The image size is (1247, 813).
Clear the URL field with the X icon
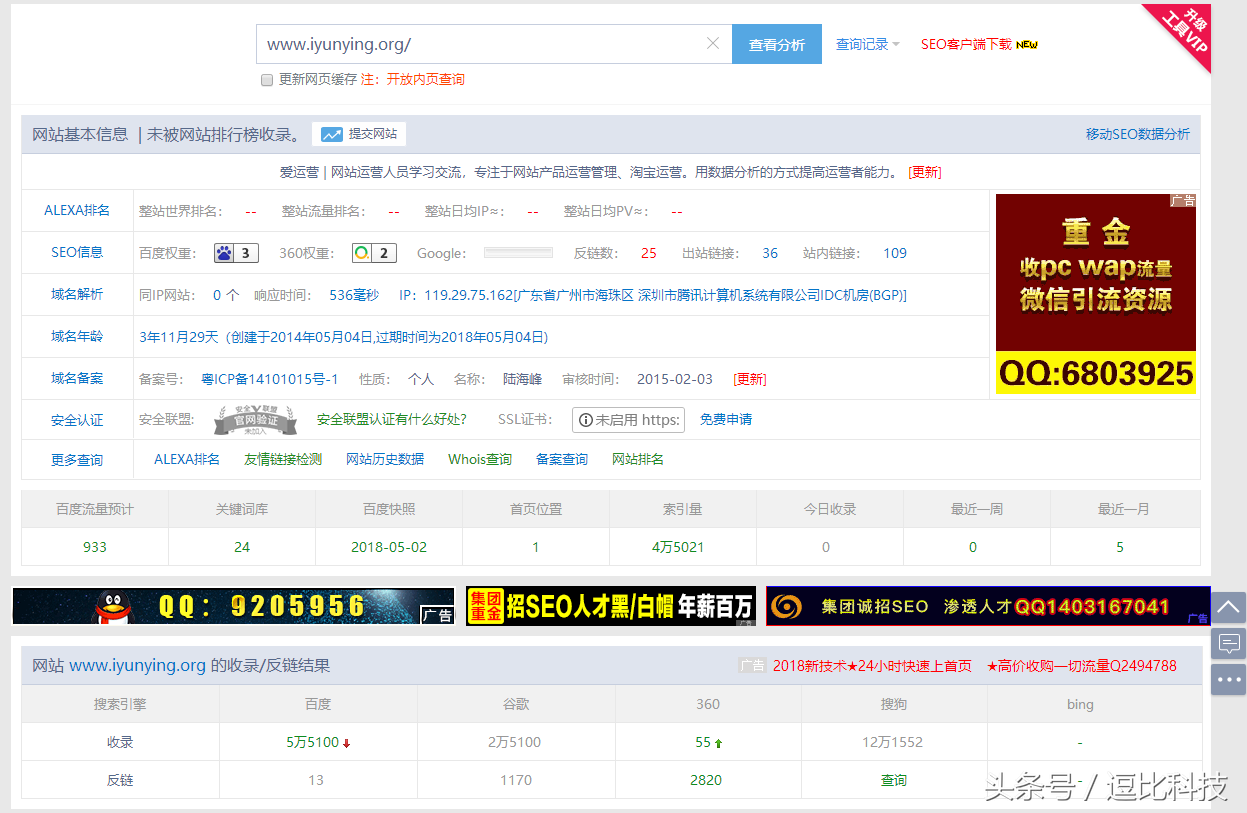[713, 44]
